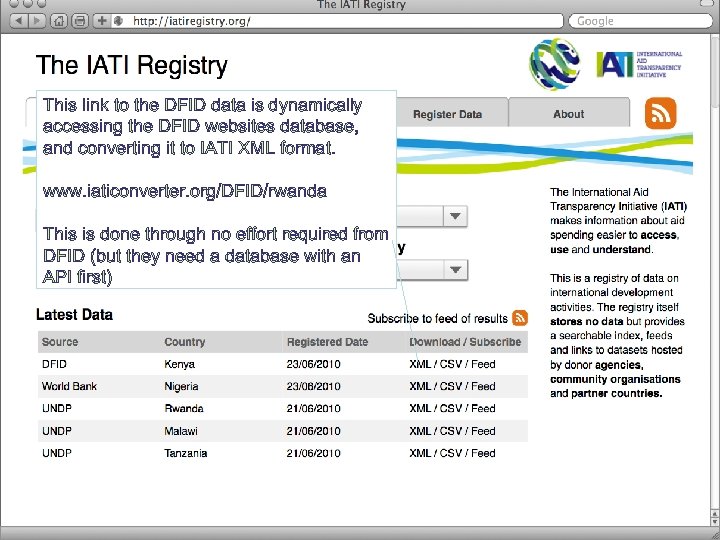Click the www.iaticonverter.org/DFID/rwanda URL text
The height and width of the screenshot is (540, 720).
click(185, 191)
